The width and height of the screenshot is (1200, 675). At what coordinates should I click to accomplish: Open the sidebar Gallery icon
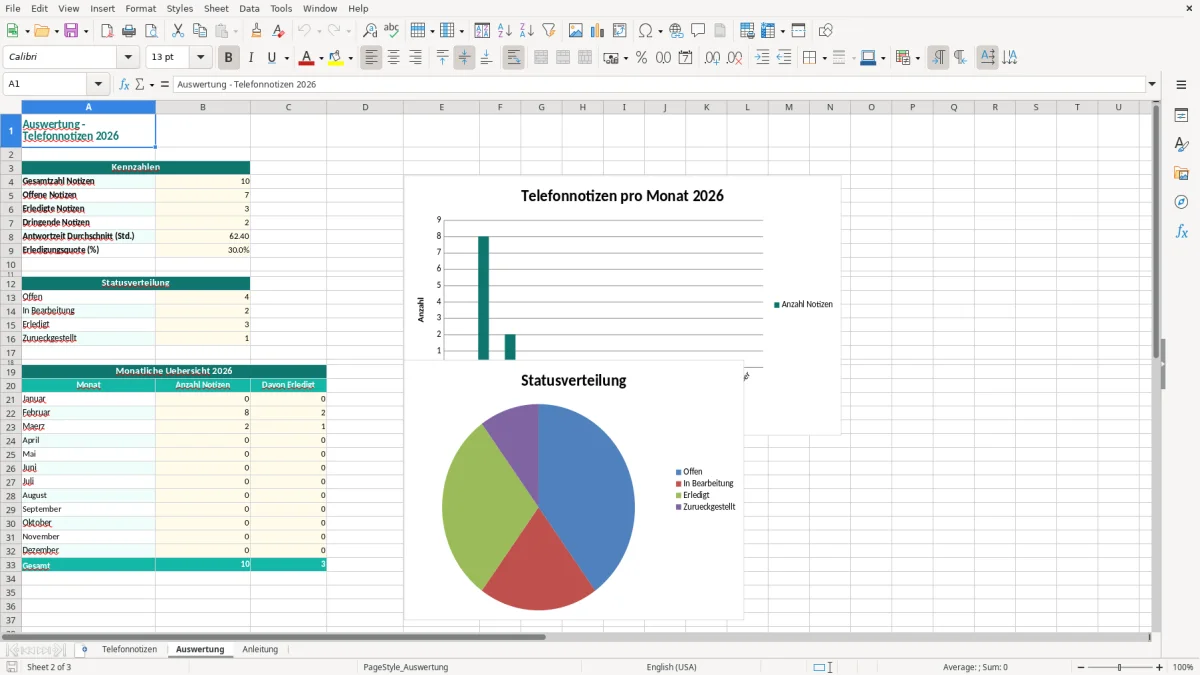click(x=1181, y=173)
